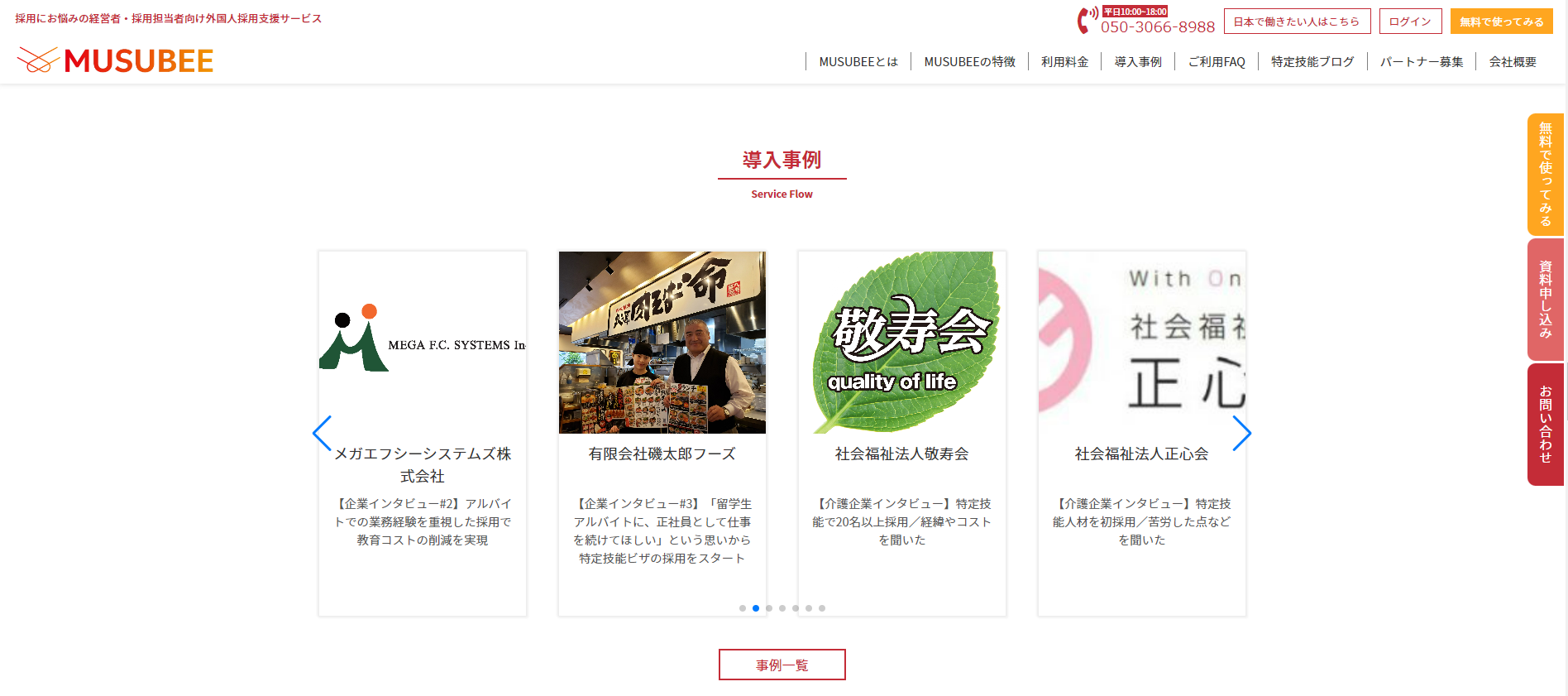
Task: Select 利用料金 in the navigation
Action: (x=1064, y=62)
